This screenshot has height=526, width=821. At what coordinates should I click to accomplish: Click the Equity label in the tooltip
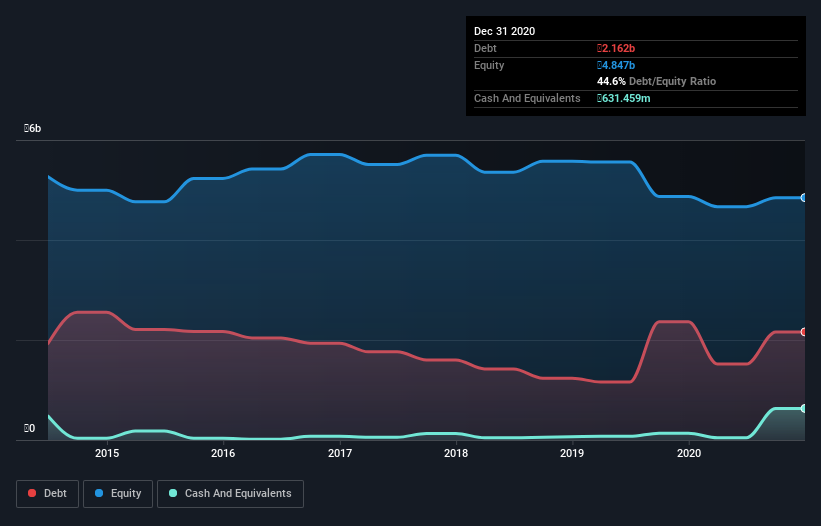pos(489,65)
